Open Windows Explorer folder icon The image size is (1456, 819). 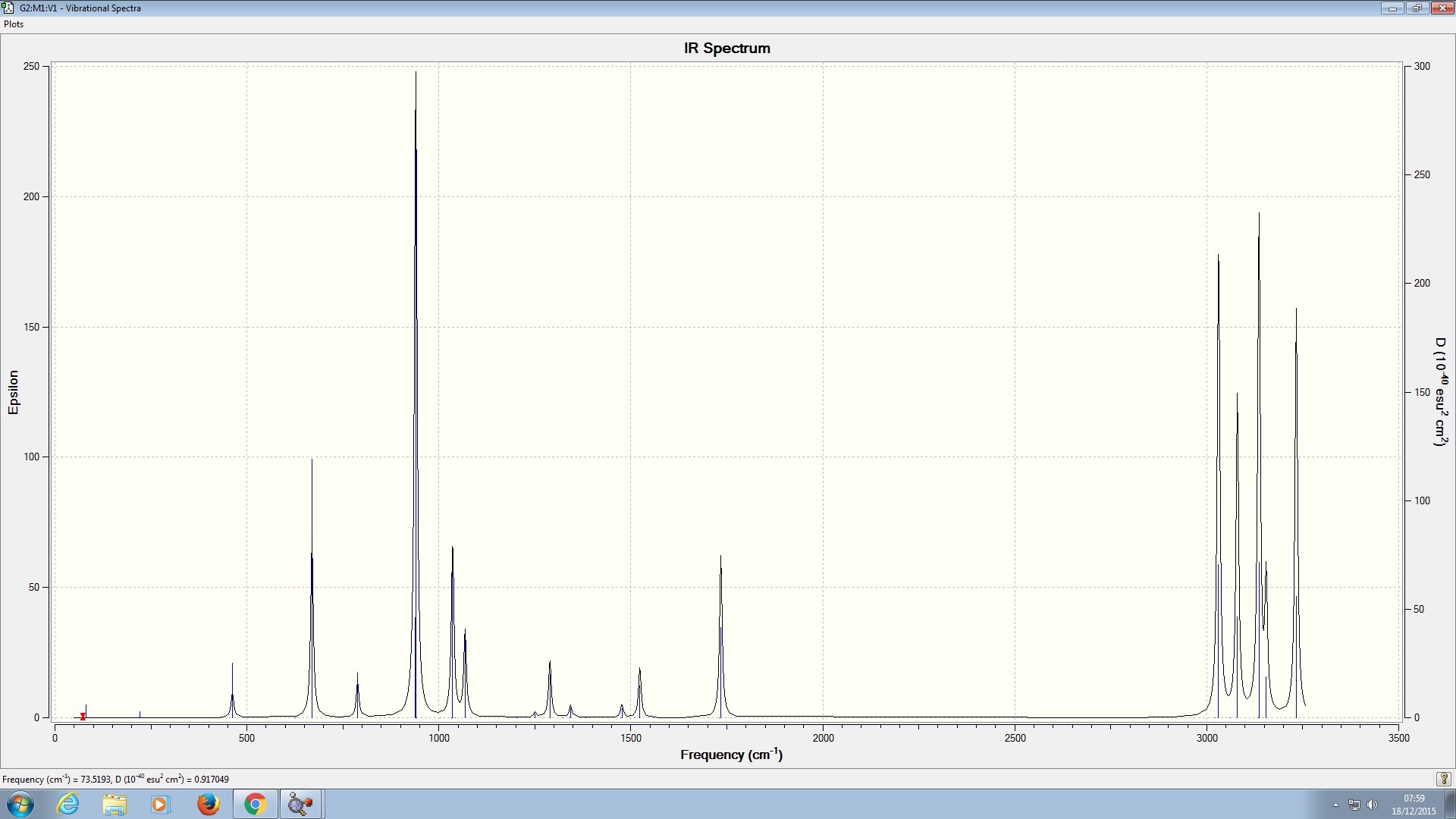click(115, 804)
